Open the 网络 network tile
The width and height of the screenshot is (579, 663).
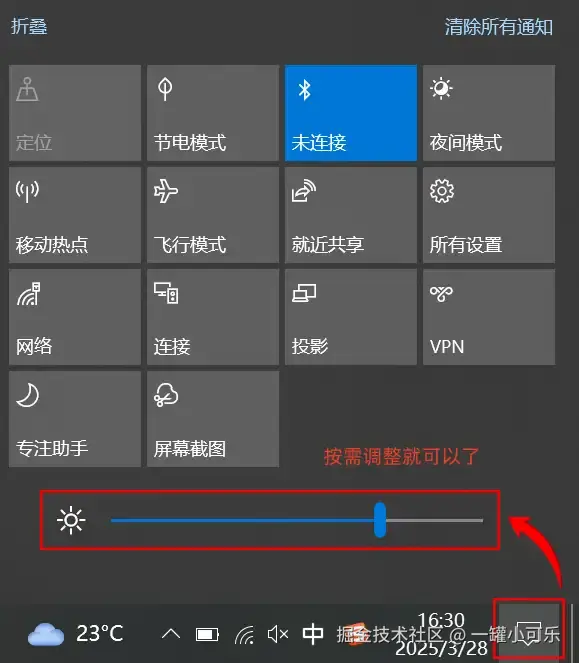pyautogui.click(x=75, y=317)
